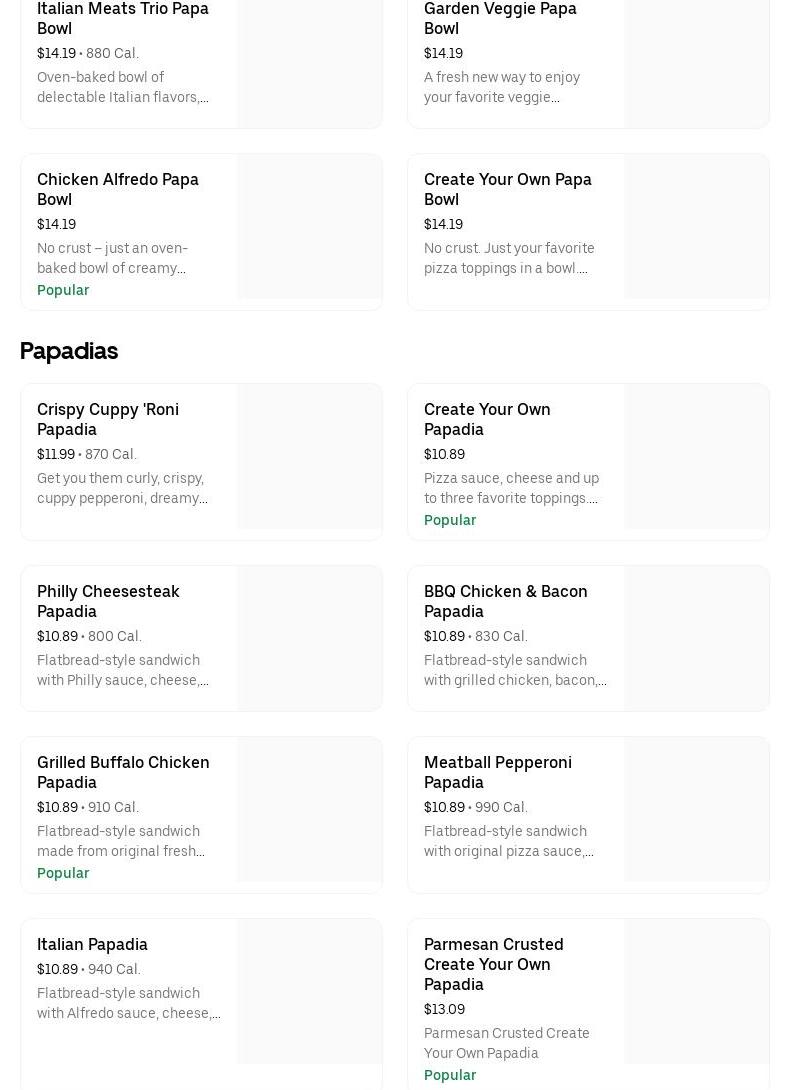Select the Meatball Pepperoni Papadia title
Image resolution: width=804 pixels, height=1090 pixels.
point(497,772)
